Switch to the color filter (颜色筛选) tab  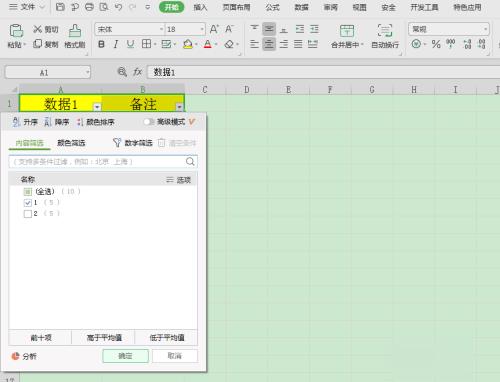[x=71, y=143]
